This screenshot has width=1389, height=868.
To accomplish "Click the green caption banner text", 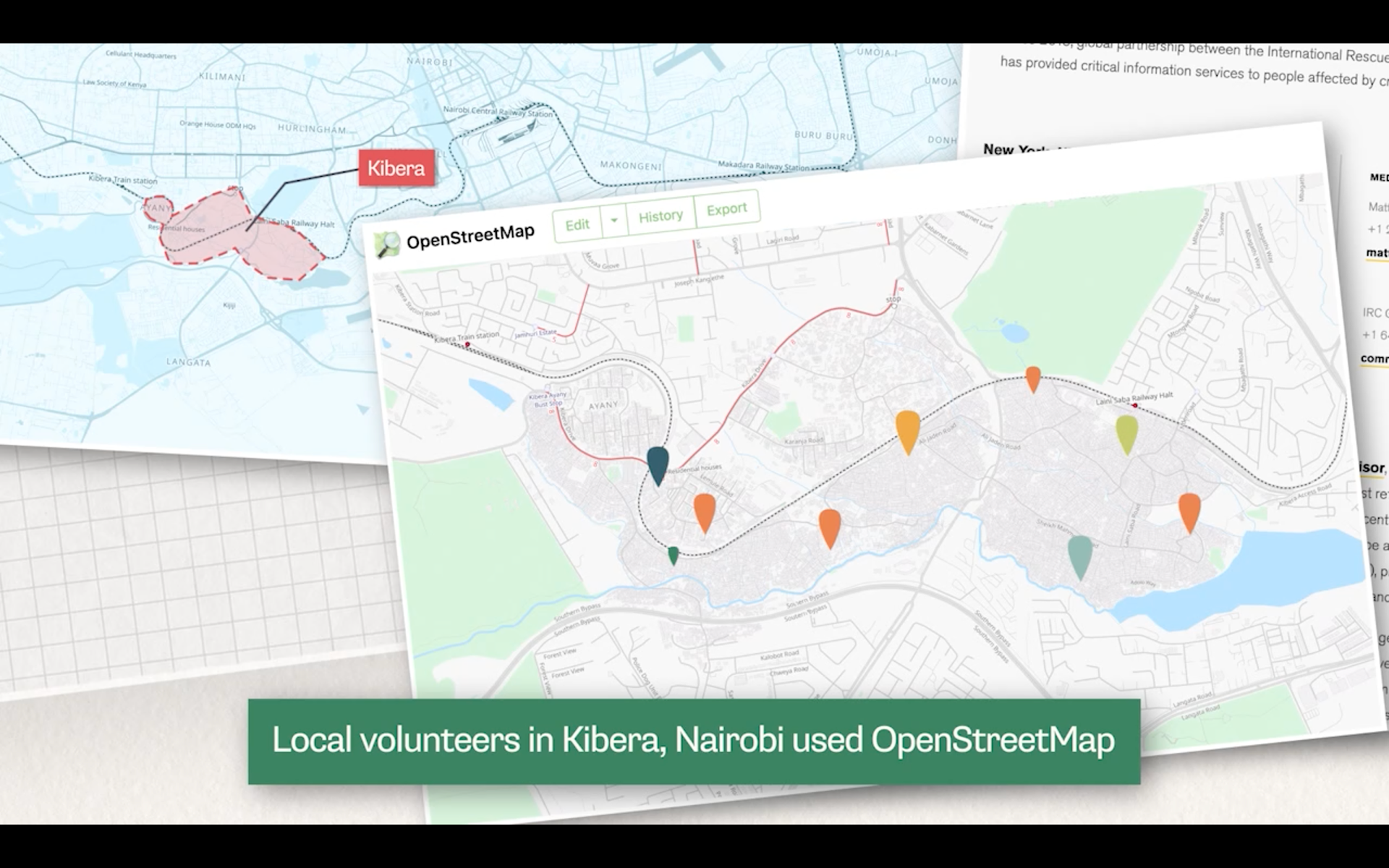I will coord(693,741).
